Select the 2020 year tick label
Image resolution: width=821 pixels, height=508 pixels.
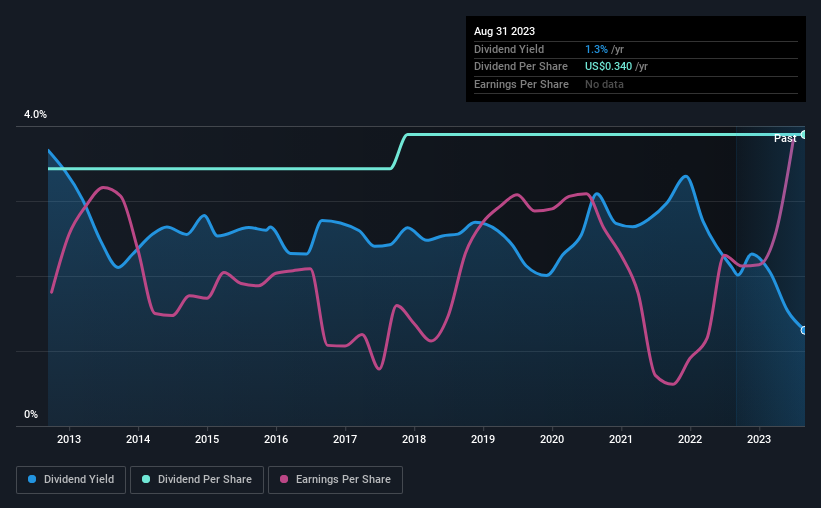click(552, 439)
